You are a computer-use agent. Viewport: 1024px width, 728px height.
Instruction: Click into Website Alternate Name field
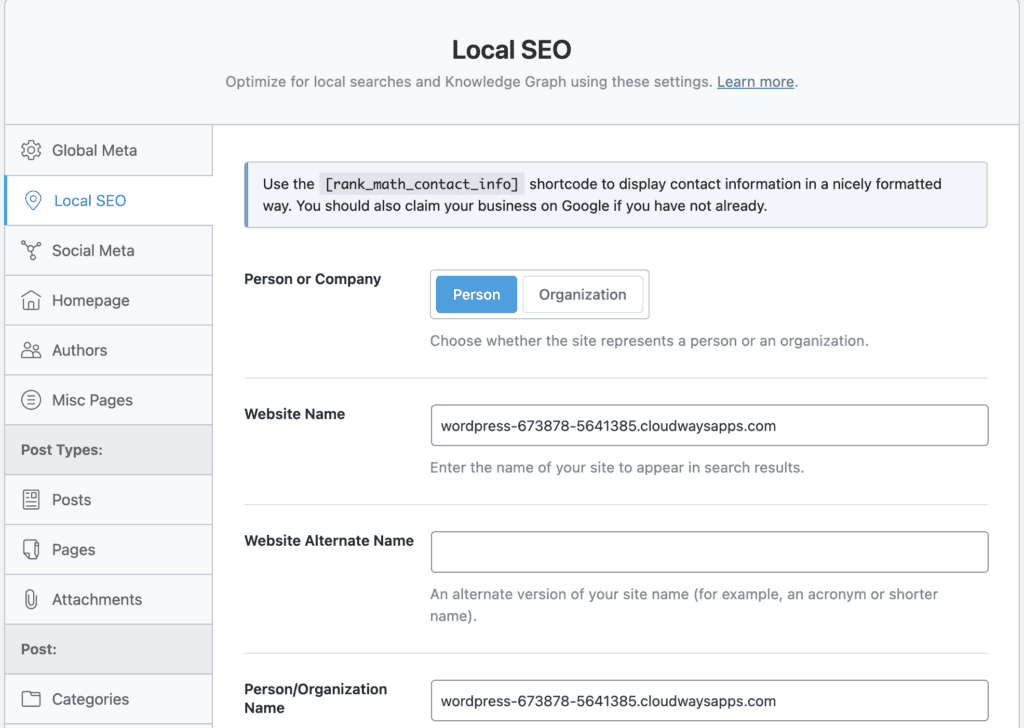pos(709,552)
